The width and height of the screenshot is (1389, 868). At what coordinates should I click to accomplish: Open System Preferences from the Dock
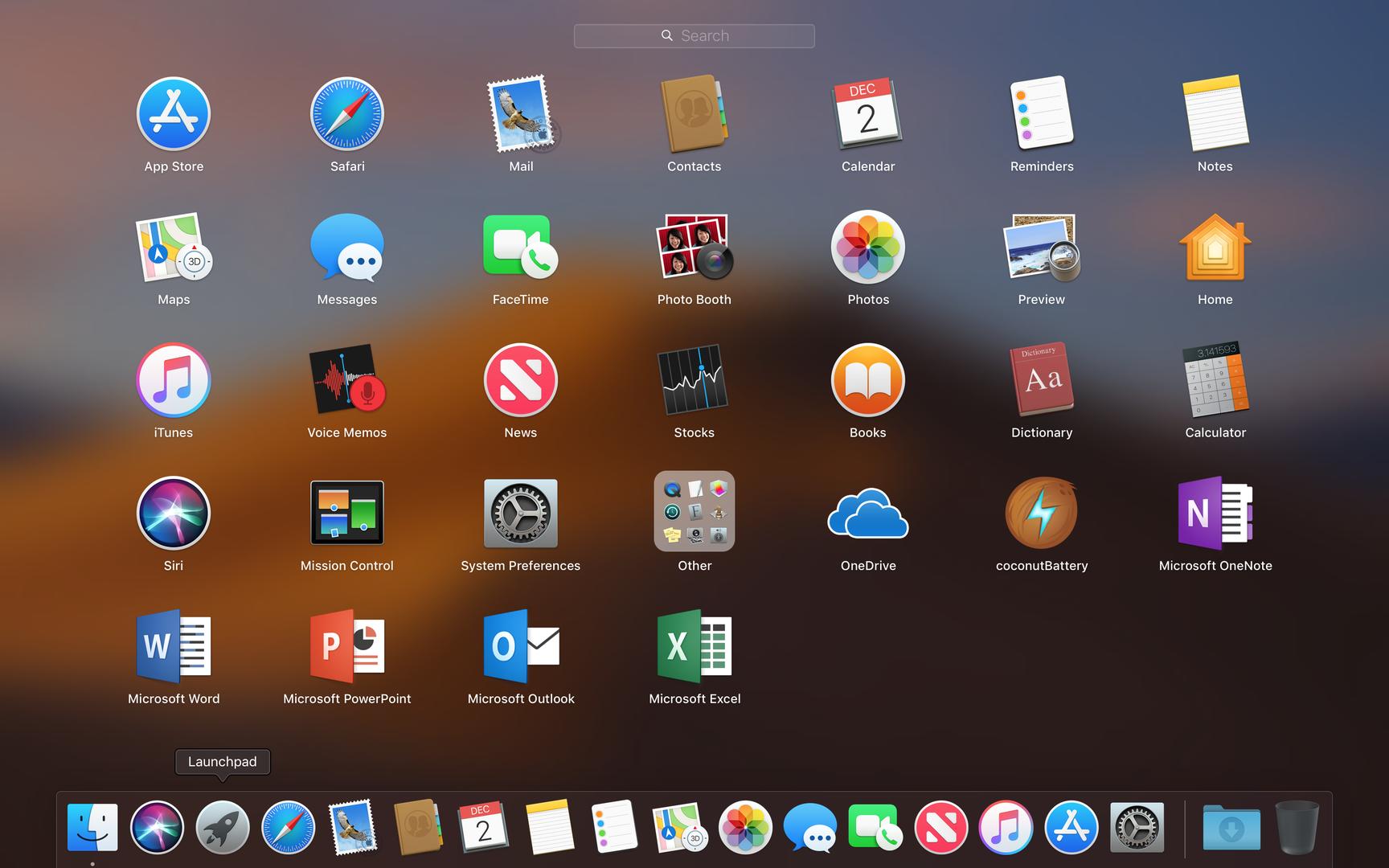click(1137, 827)
